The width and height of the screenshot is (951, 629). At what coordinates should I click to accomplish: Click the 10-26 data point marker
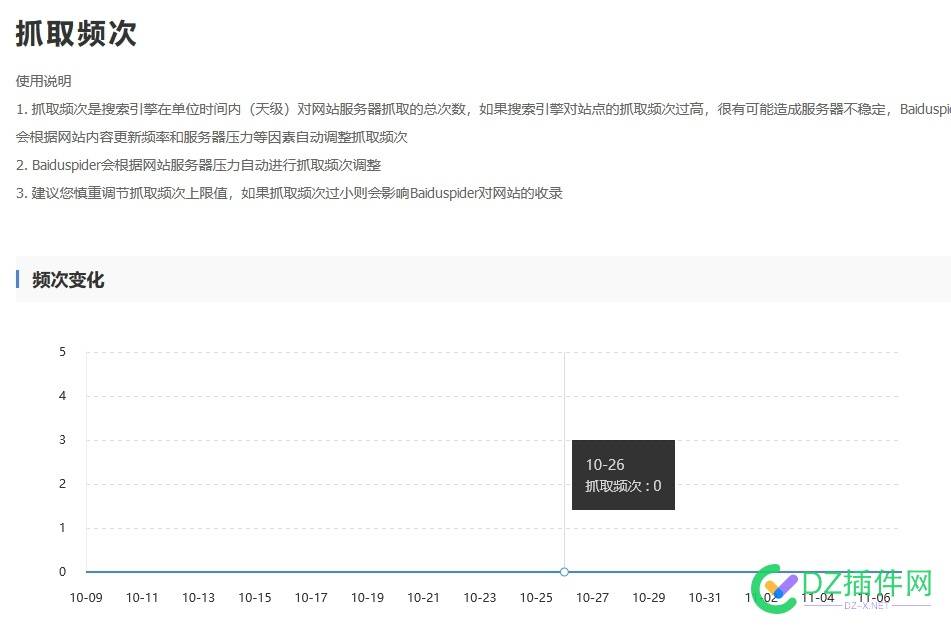point(564,572)
